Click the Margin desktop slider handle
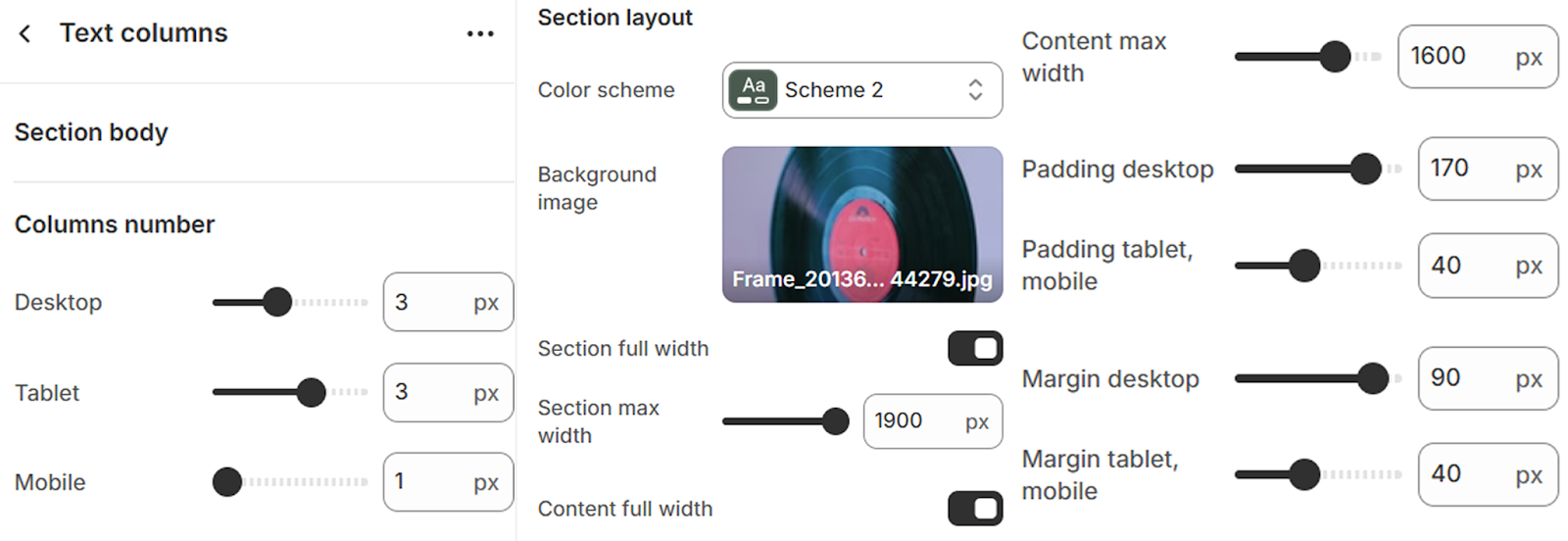Screen dimensions: 1568x541 [1373, 378]
